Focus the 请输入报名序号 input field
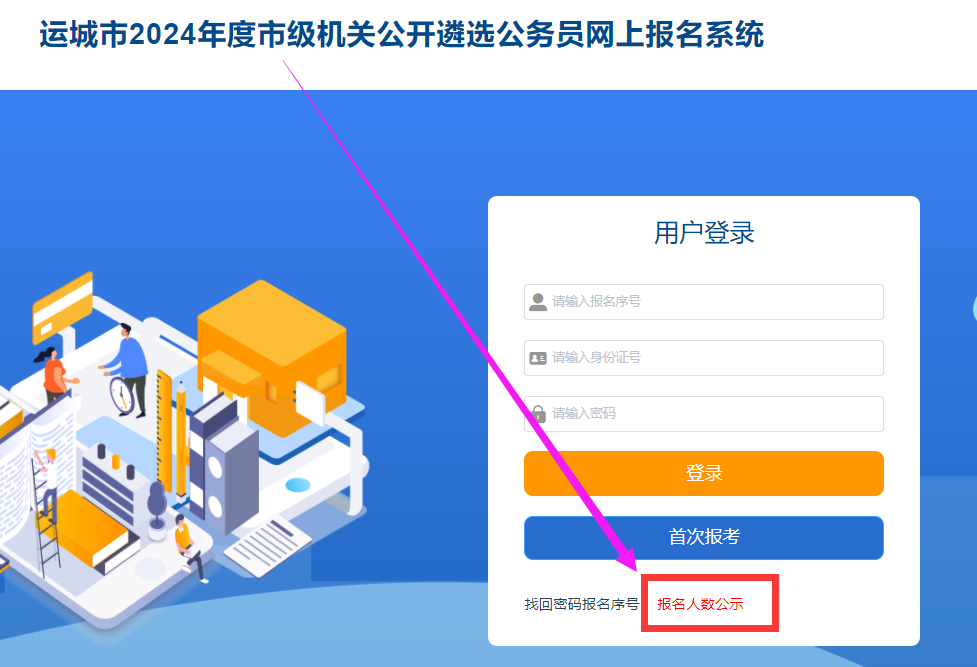The height and width of the screenshot is (667, 977). (703, 302)
